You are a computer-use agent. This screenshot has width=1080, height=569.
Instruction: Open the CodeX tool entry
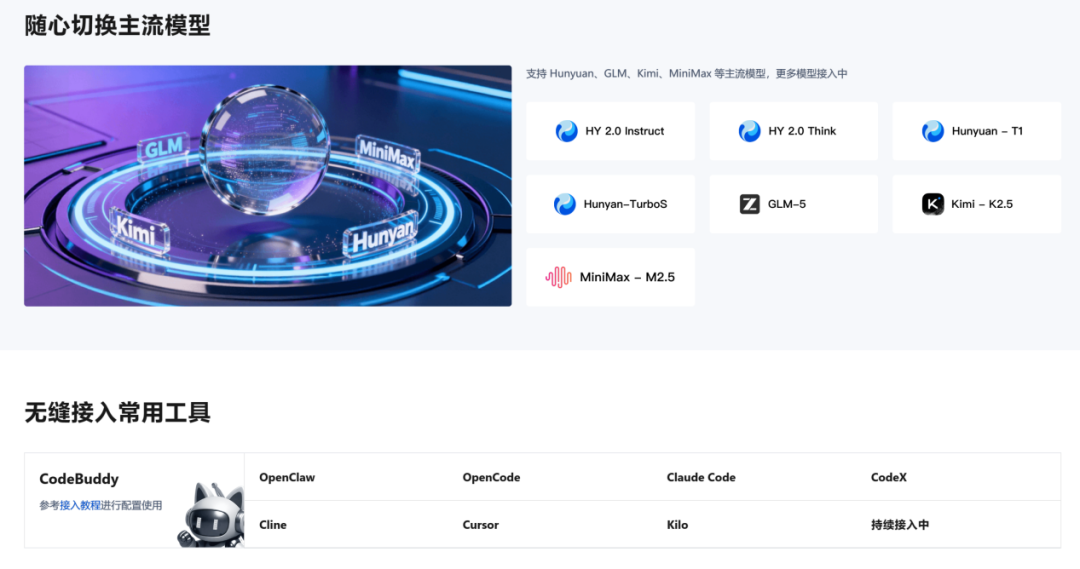click(889, 477)
